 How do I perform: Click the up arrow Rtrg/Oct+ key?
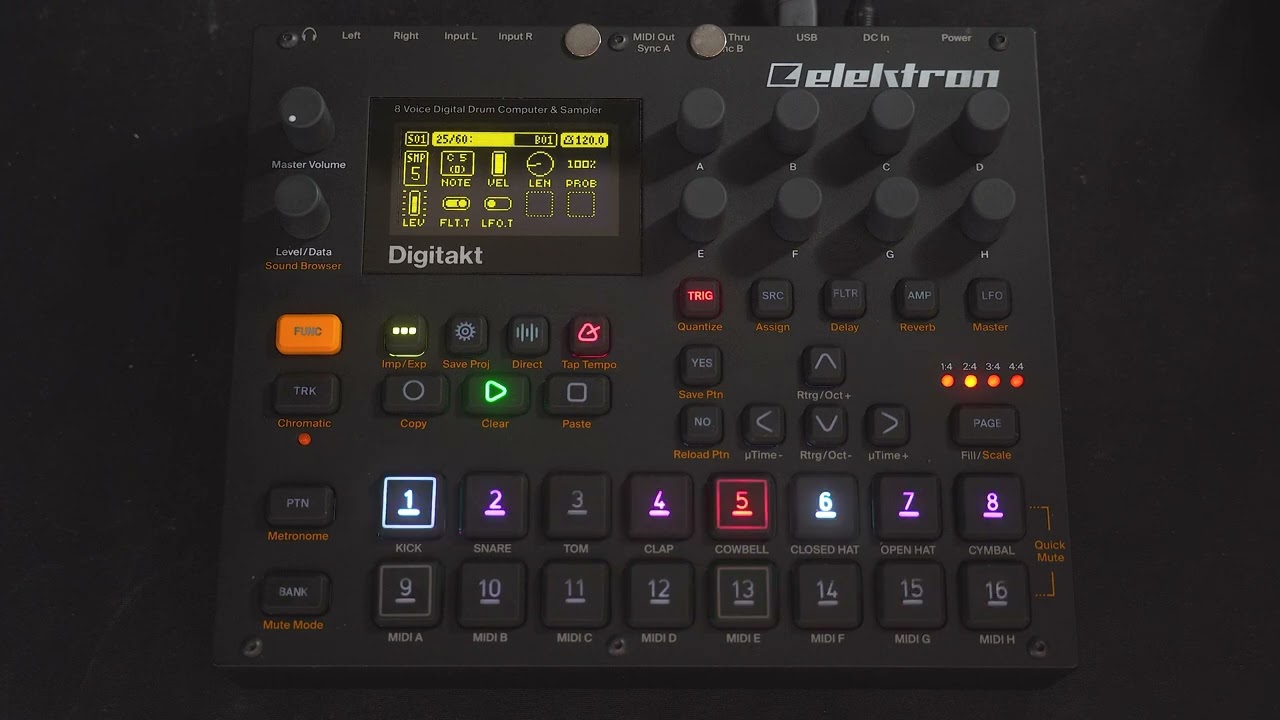pos(825,363)
